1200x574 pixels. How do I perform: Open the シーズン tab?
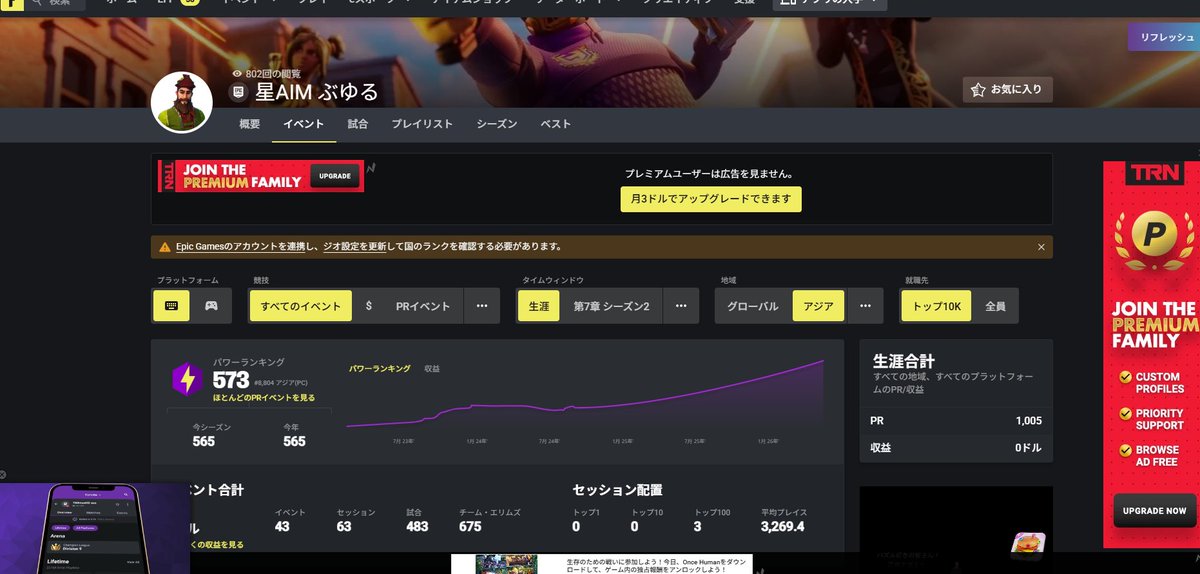pyautogui.click(x=497, y=124)
